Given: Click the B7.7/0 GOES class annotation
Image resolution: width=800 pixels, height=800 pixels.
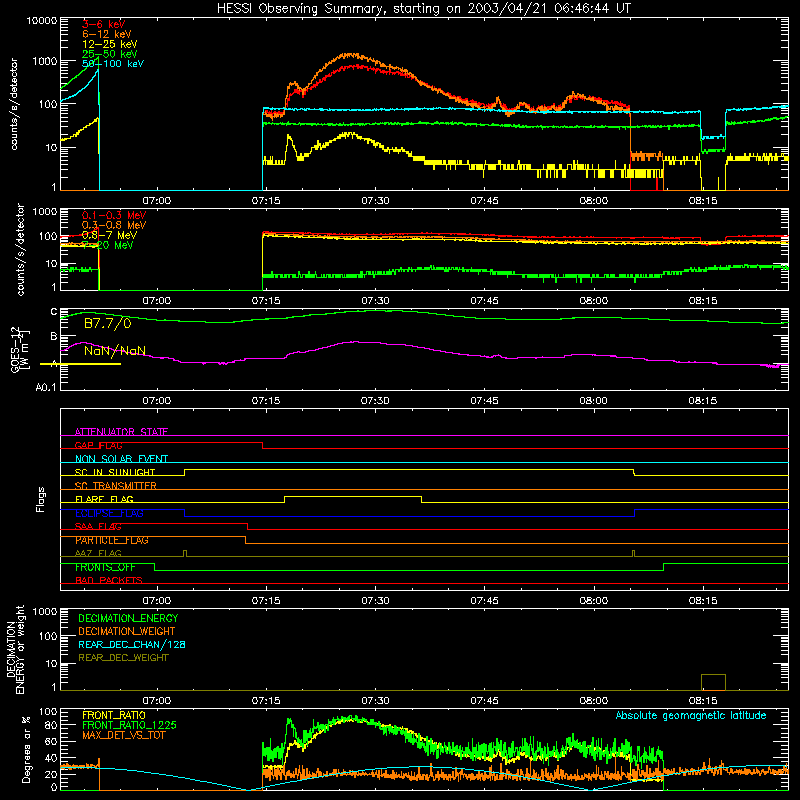Looking at the screenshot, I should [x=108, y=323].
